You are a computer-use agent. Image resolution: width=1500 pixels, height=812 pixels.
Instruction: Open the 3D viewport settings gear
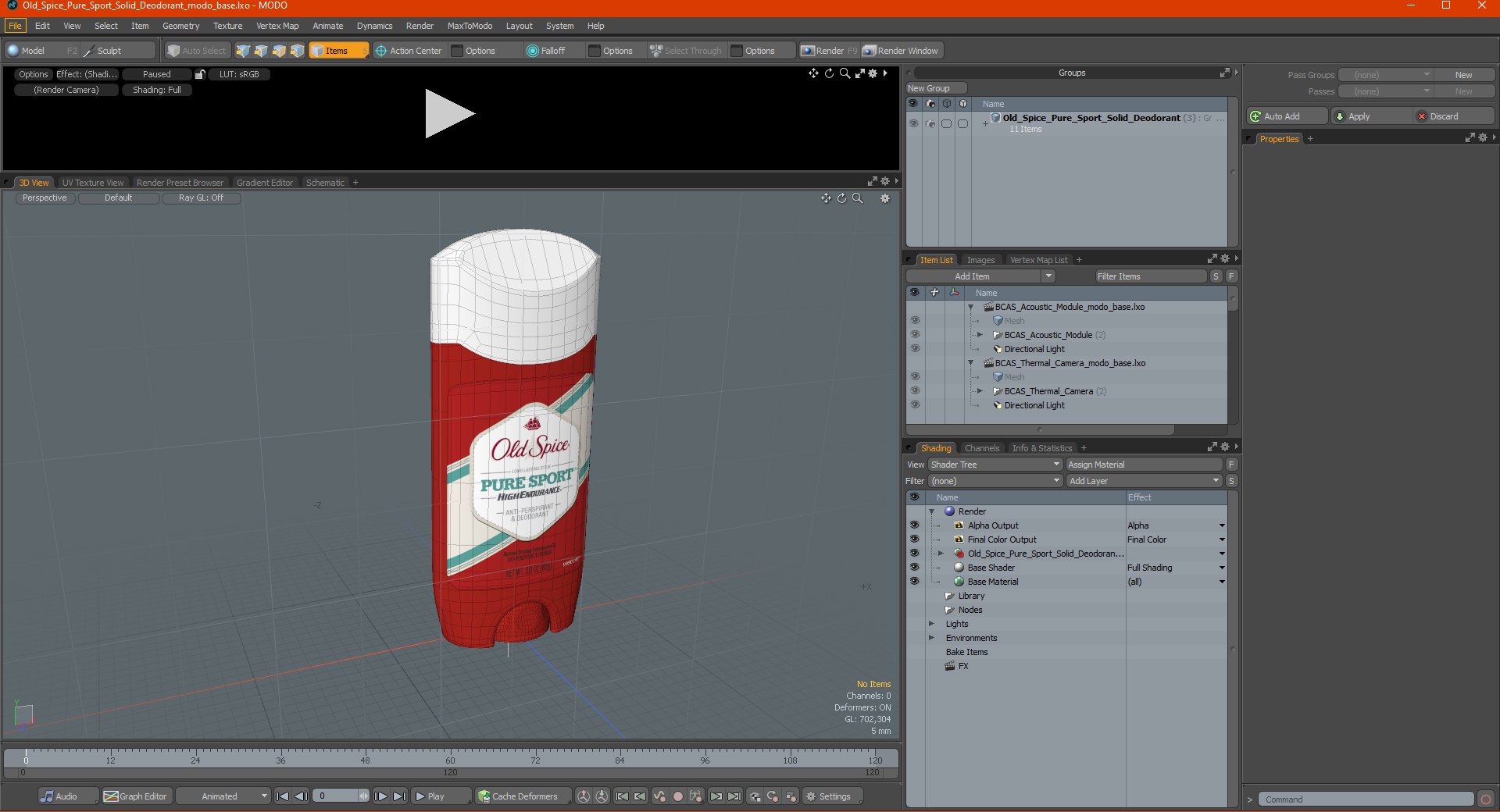click(x=885, y=198)
